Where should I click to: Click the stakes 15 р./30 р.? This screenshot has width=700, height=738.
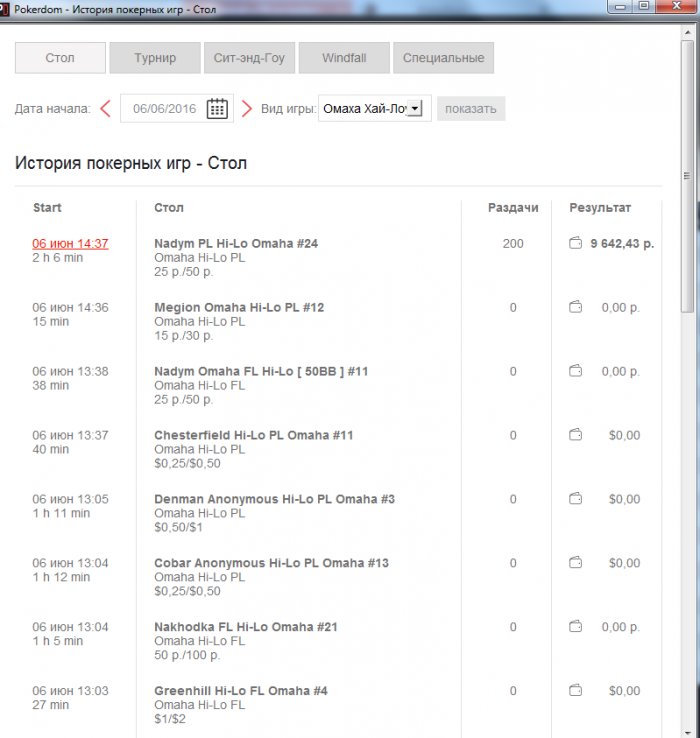click(x=184, y=336)
